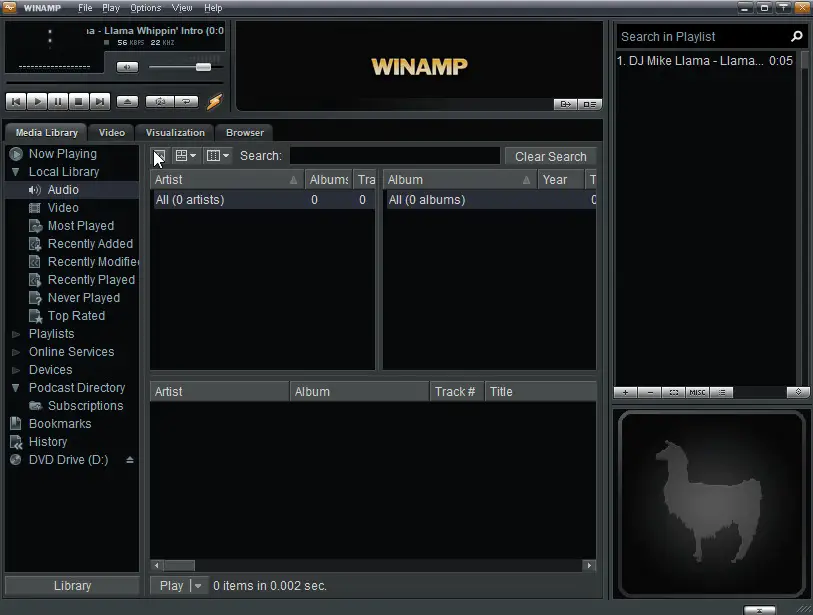
Task: Sort track list by Title column
Action: [540, 392]
